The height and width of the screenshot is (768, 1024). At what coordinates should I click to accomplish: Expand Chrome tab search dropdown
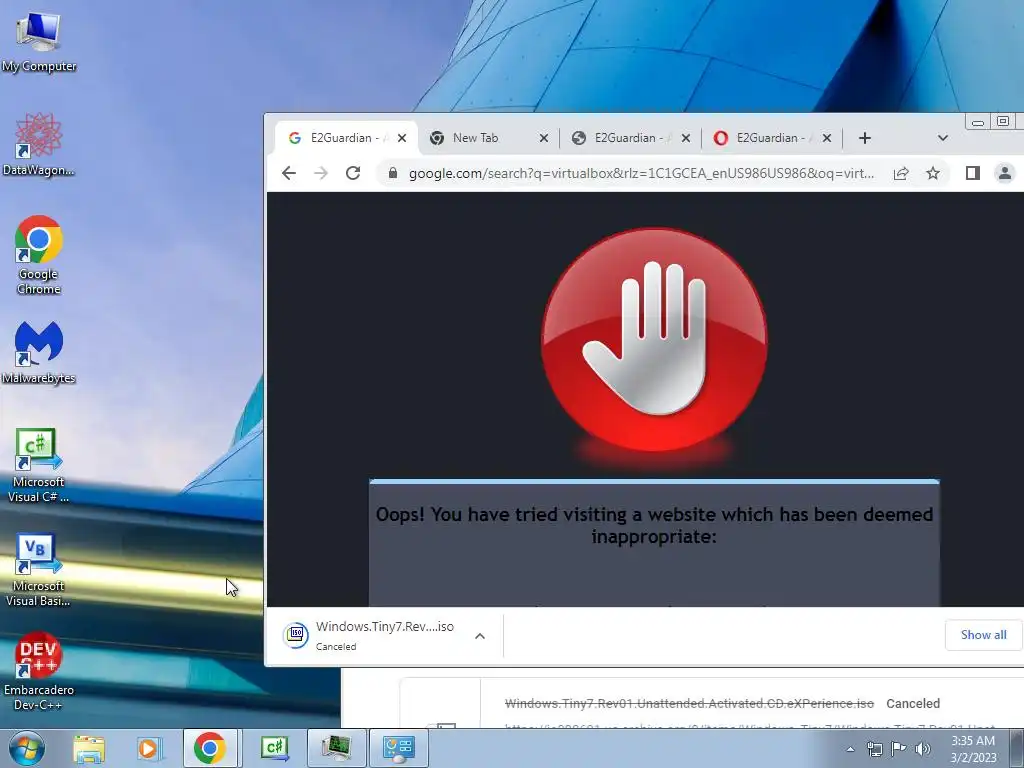942,138
